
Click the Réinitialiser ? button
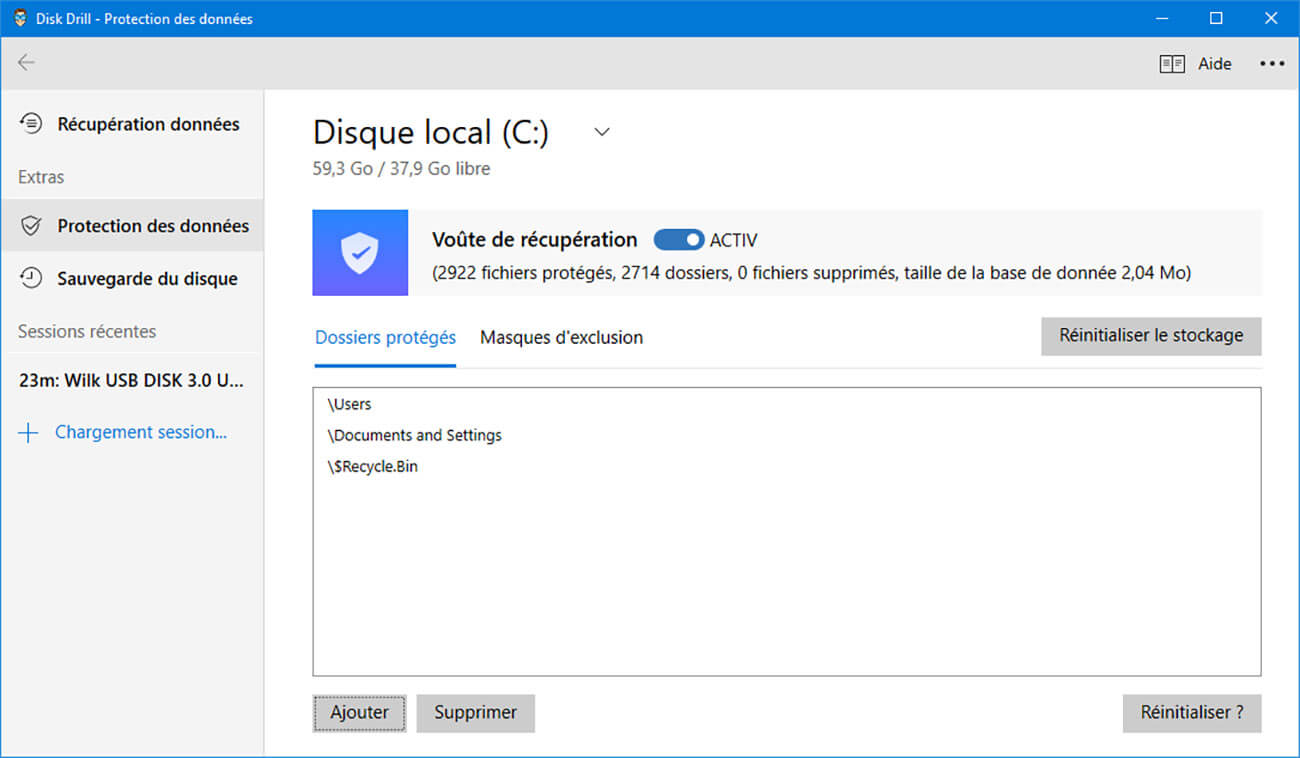point(1192,712)
